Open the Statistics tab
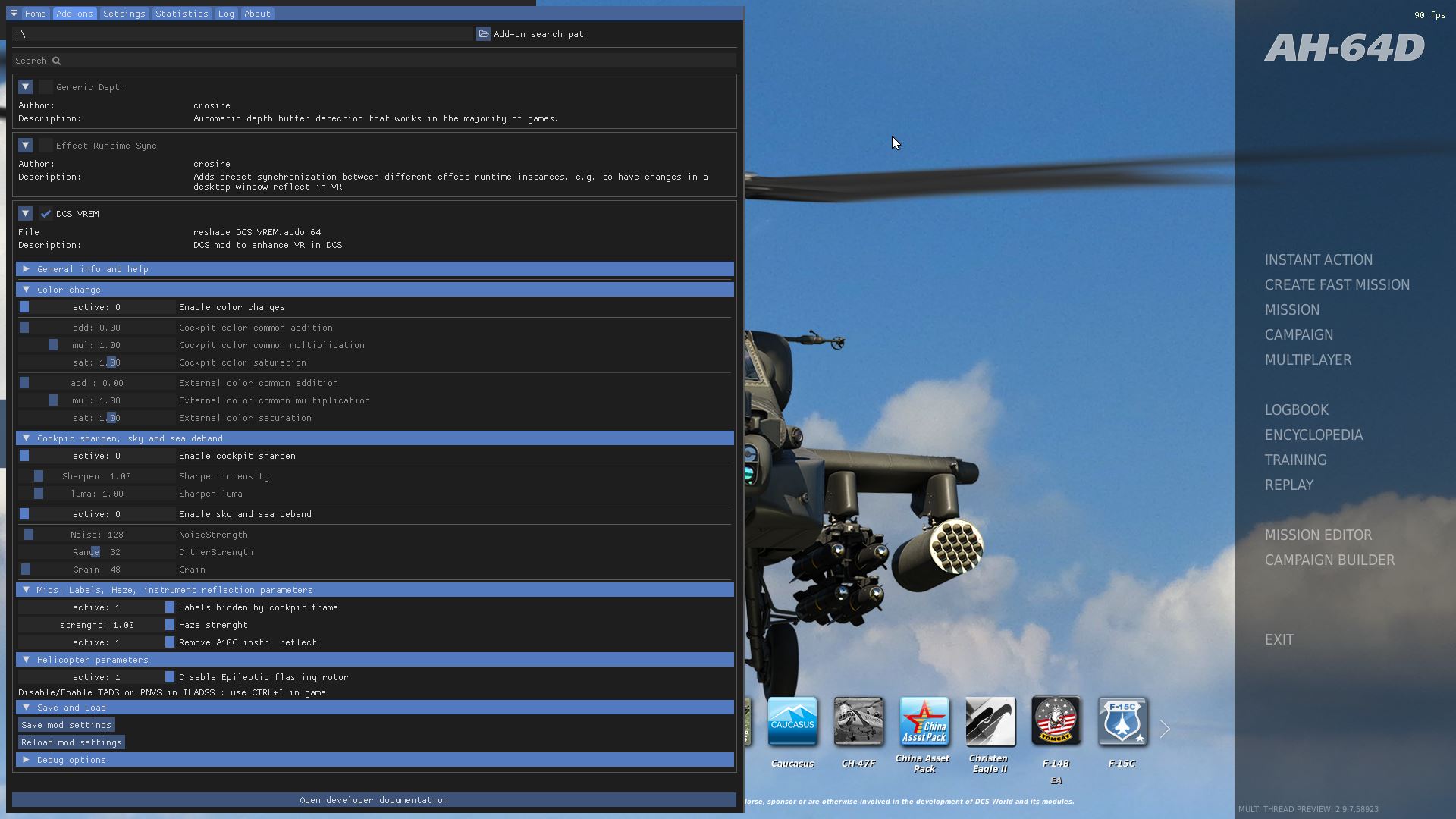The height and width of the screenshot is (819, 1456). click(x=181, y=14)
